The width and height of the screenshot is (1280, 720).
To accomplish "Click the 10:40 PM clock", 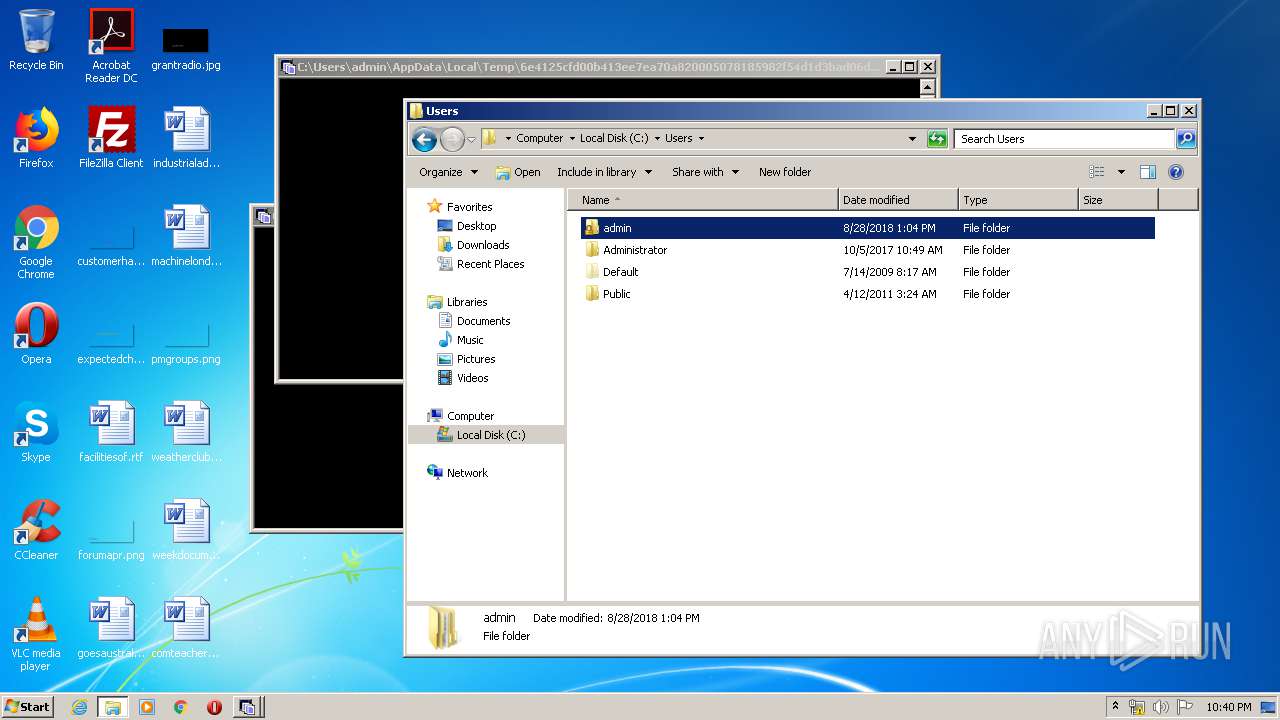I will pyautogui.click(x=1228, y=707).
